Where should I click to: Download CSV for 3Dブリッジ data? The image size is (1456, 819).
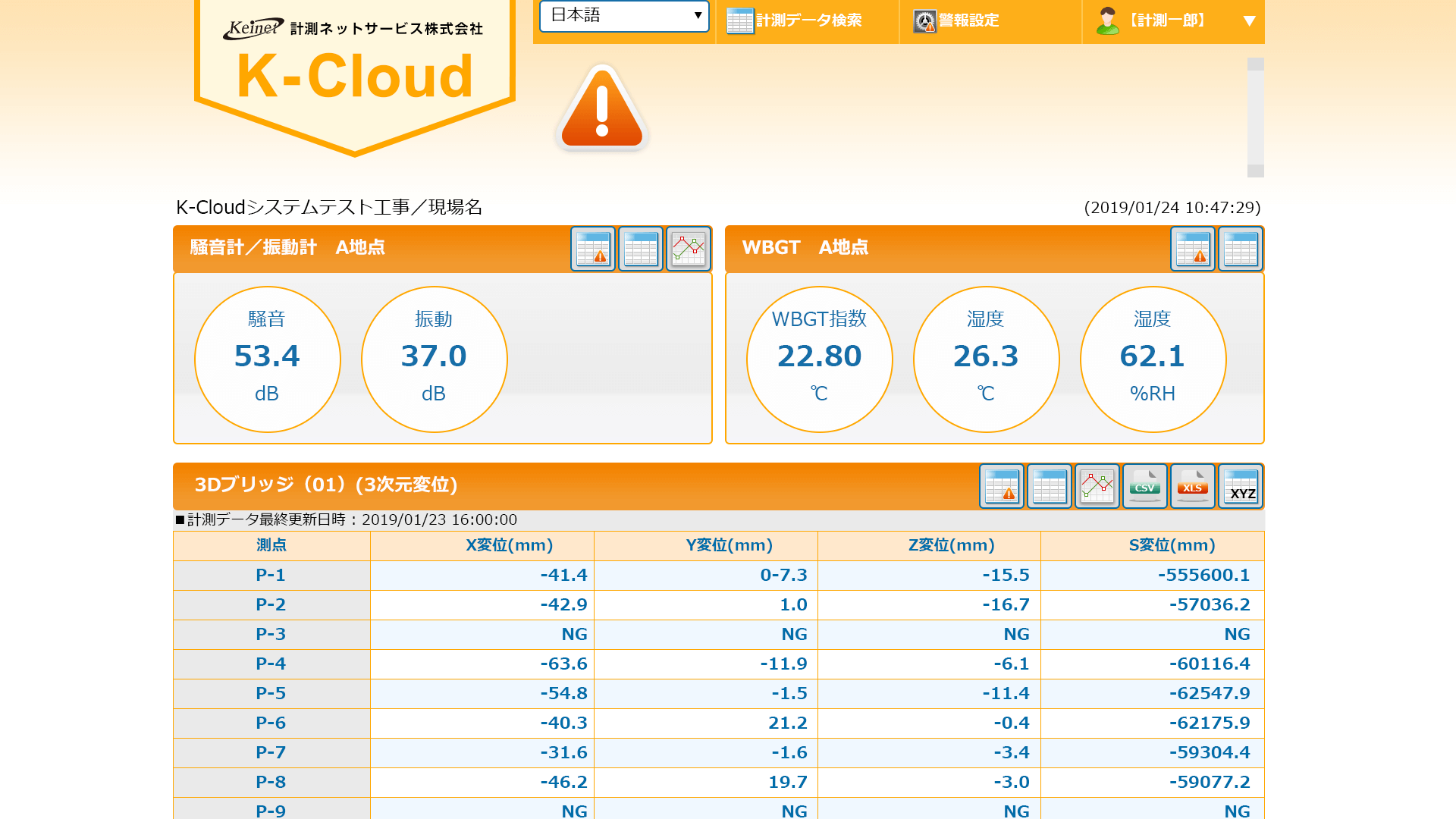(x=1145, y=486)
